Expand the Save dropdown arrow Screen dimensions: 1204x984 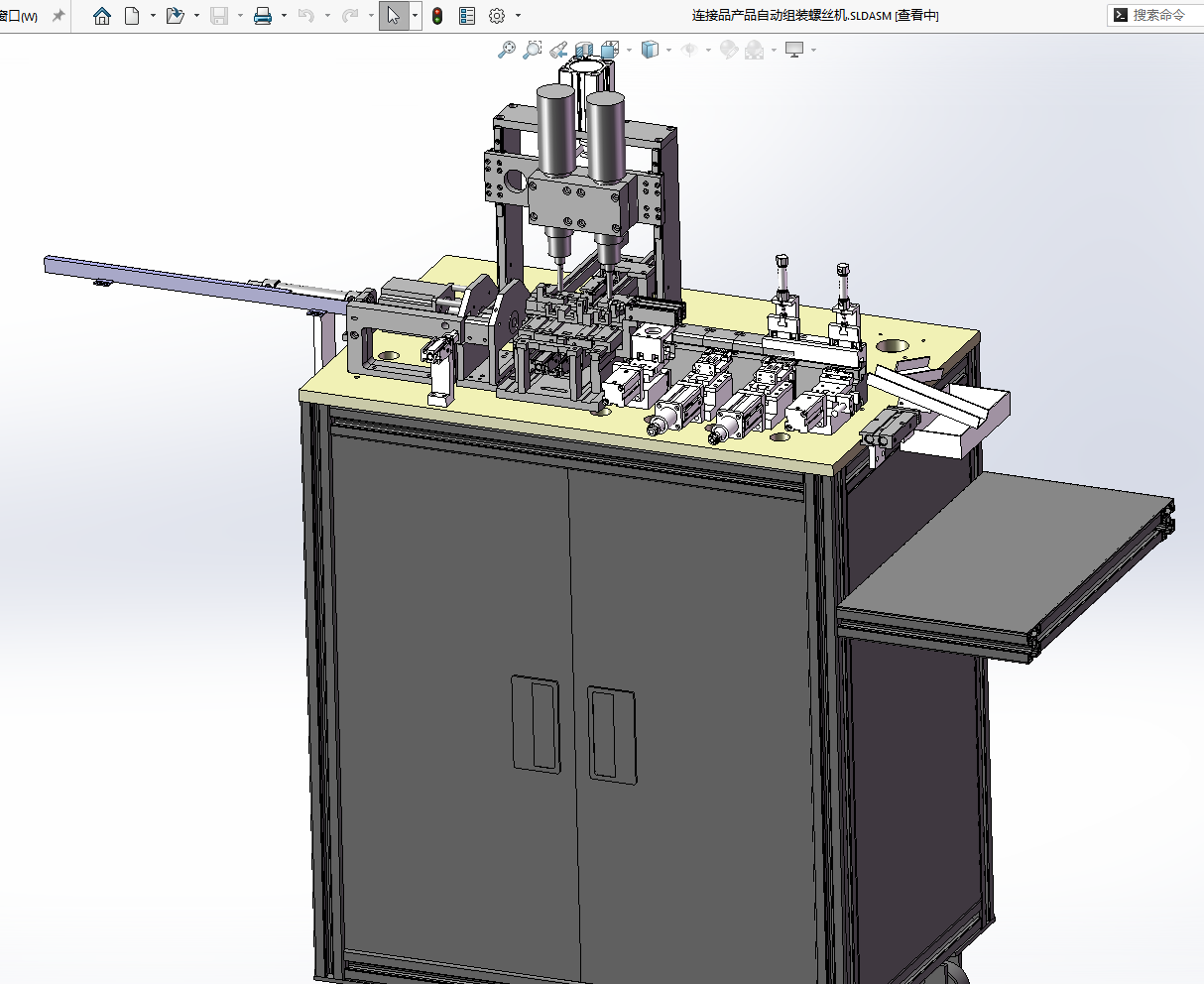[x=240, y=16]
